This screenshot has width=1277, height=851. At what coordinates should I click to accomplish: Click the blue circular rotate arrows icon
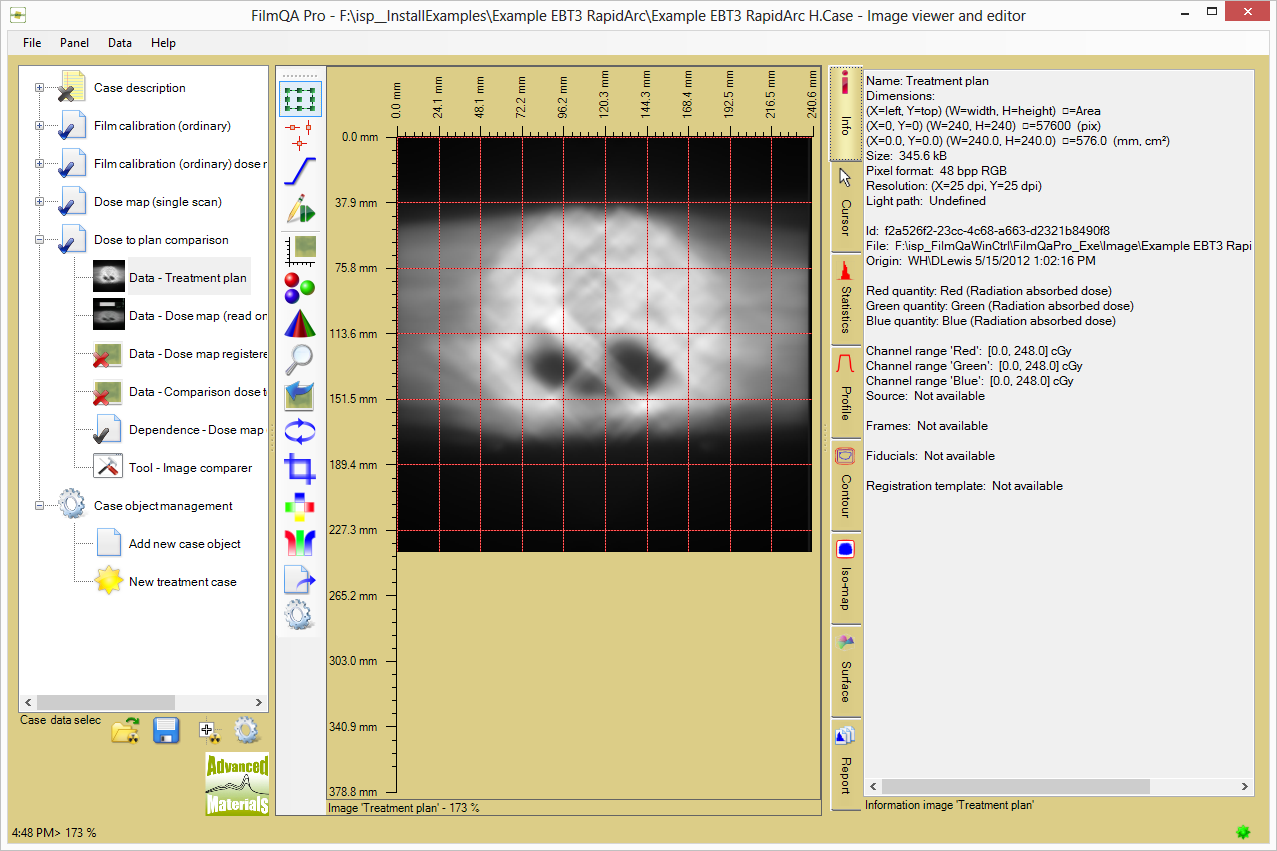[300, 432]
